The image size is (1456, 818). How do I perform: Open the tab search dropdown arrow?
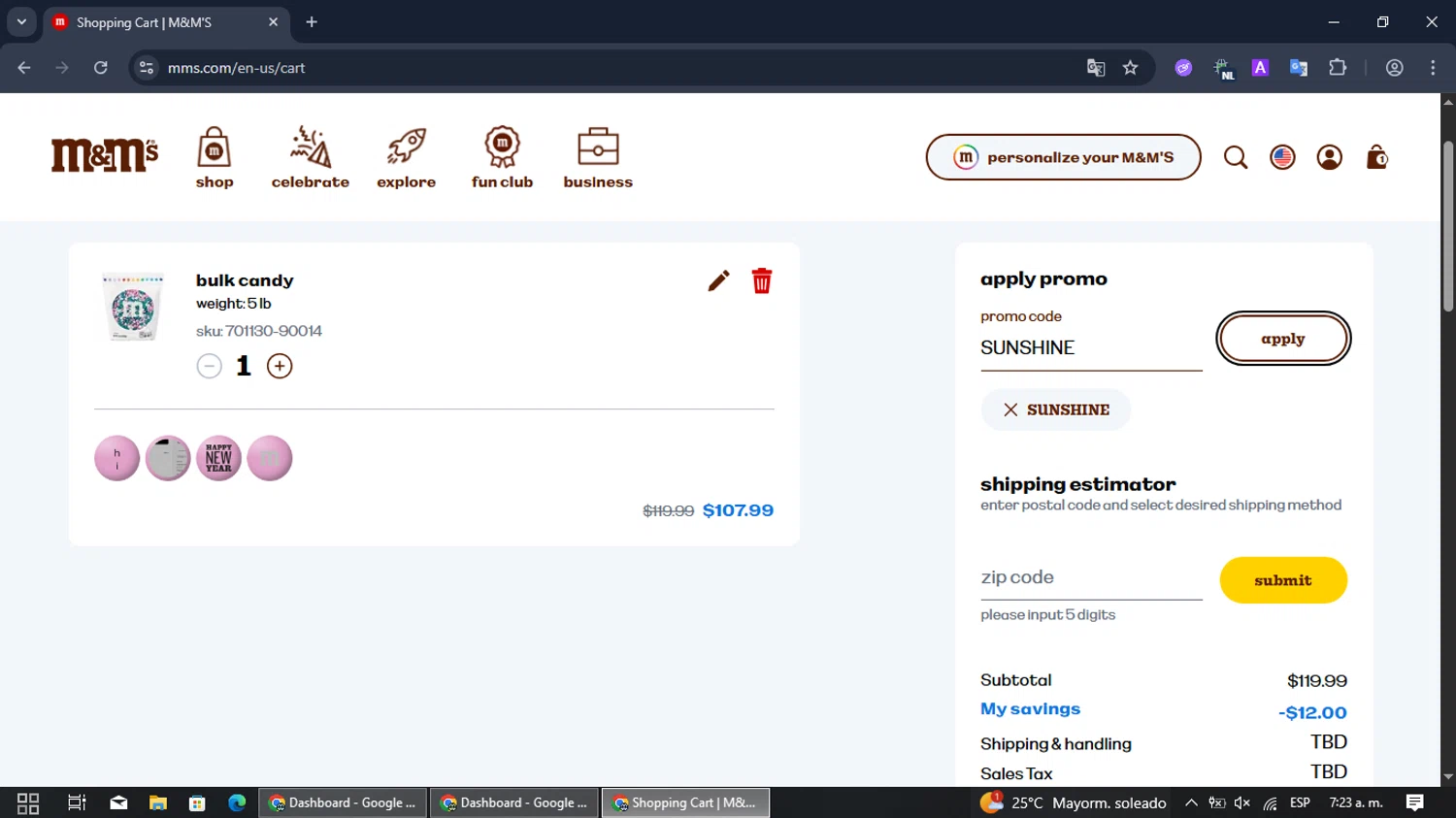(x=21, y=22)
